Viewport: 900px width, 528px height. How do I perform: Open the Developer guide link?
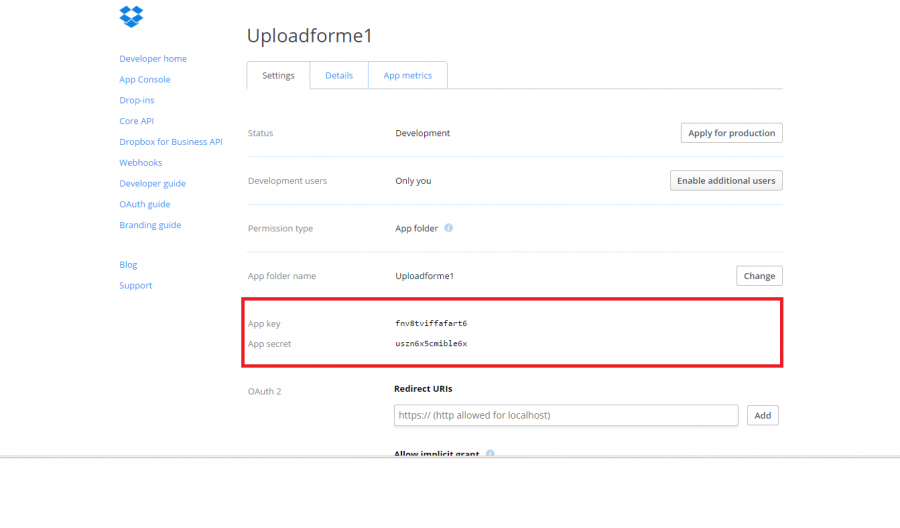coord(152,183)
